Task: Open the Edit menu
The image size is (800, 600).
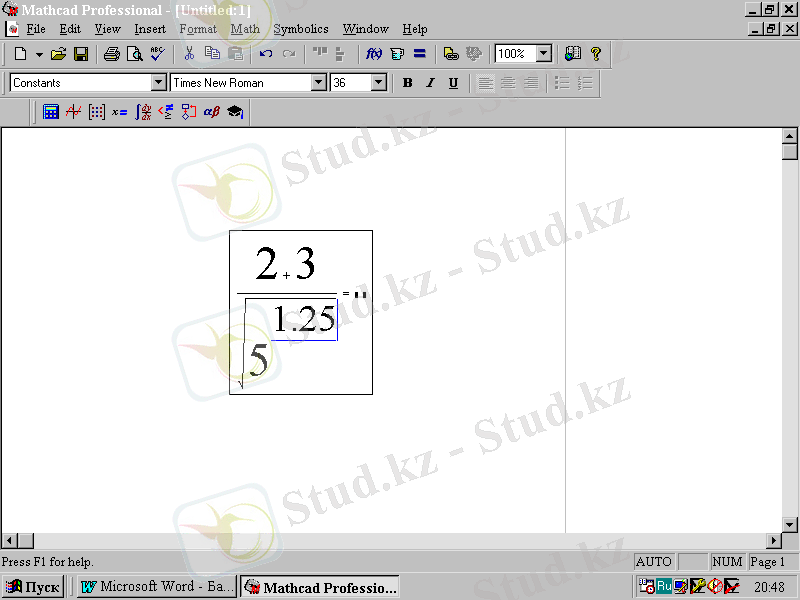Action: click(x=70, y=29)
